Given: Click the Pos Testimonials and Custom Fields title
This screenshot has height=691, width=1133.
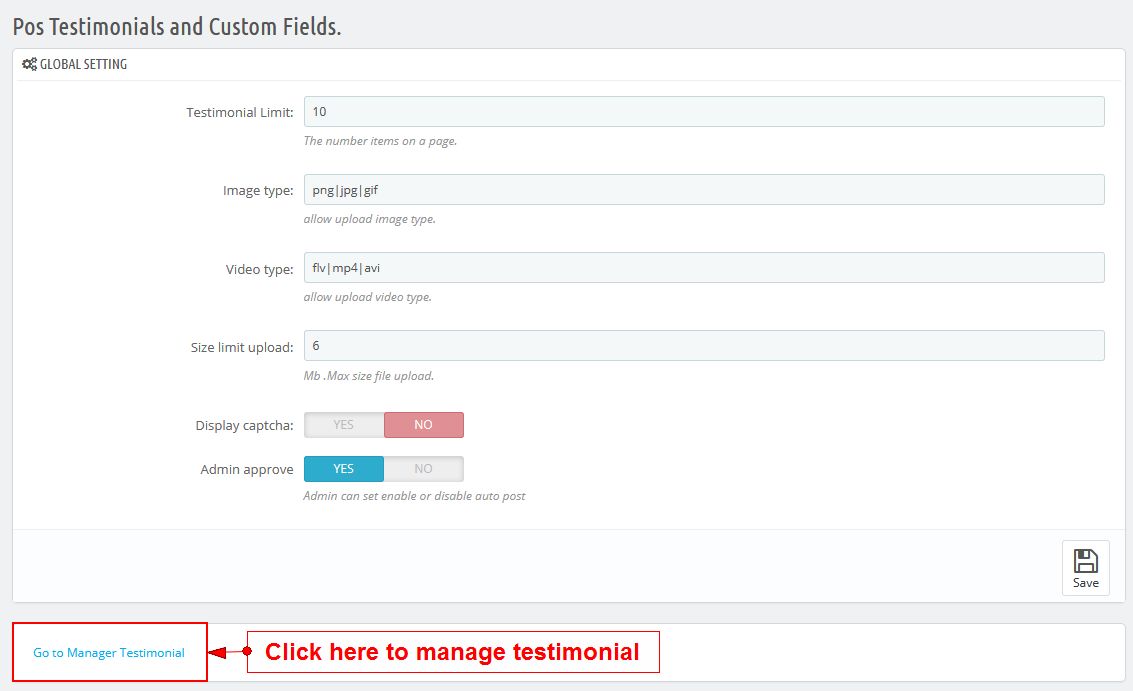Looking at the screenshot, I should click(177, 26).
